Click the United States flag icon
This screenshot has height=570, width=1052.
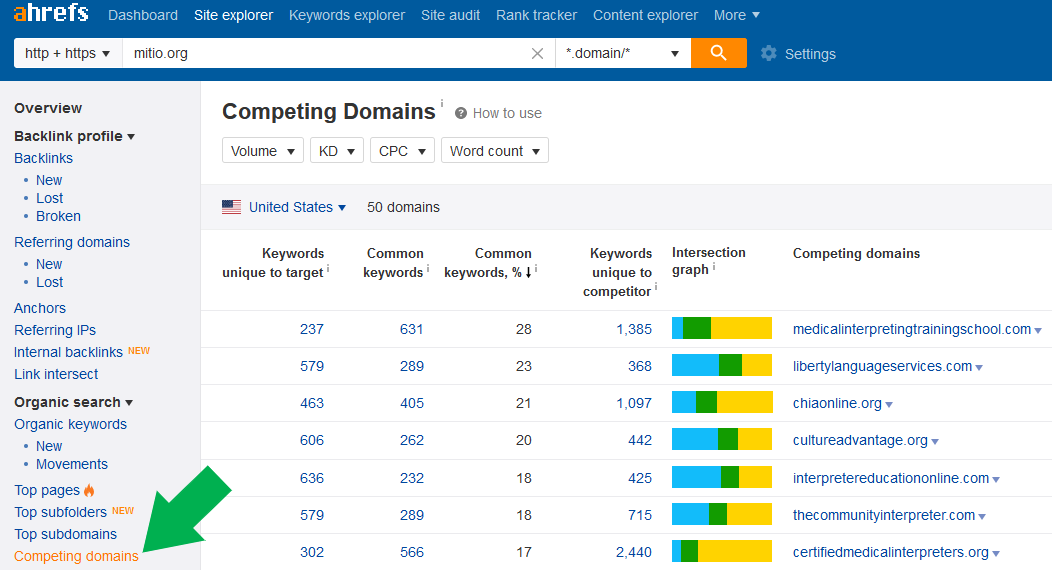pos(231,207)
